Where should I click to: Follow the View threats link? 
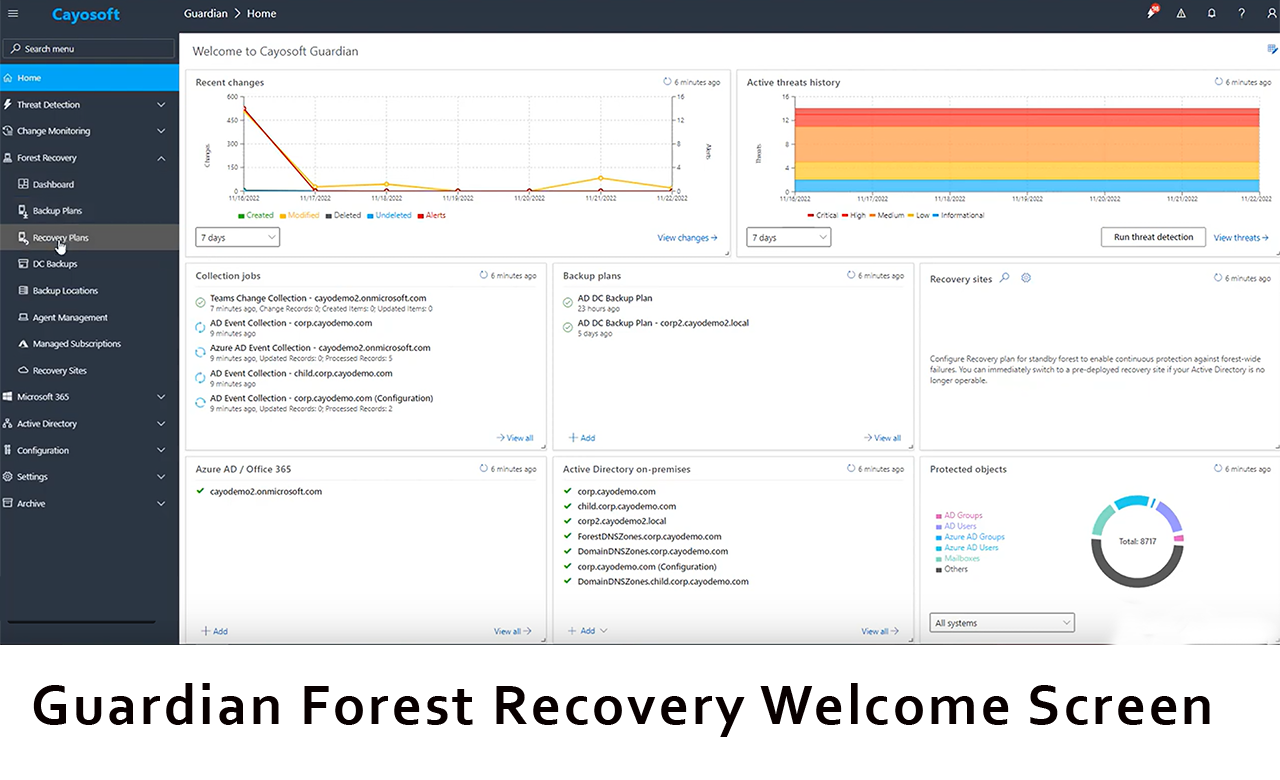pyautogui.click(x=1241, y=238)
